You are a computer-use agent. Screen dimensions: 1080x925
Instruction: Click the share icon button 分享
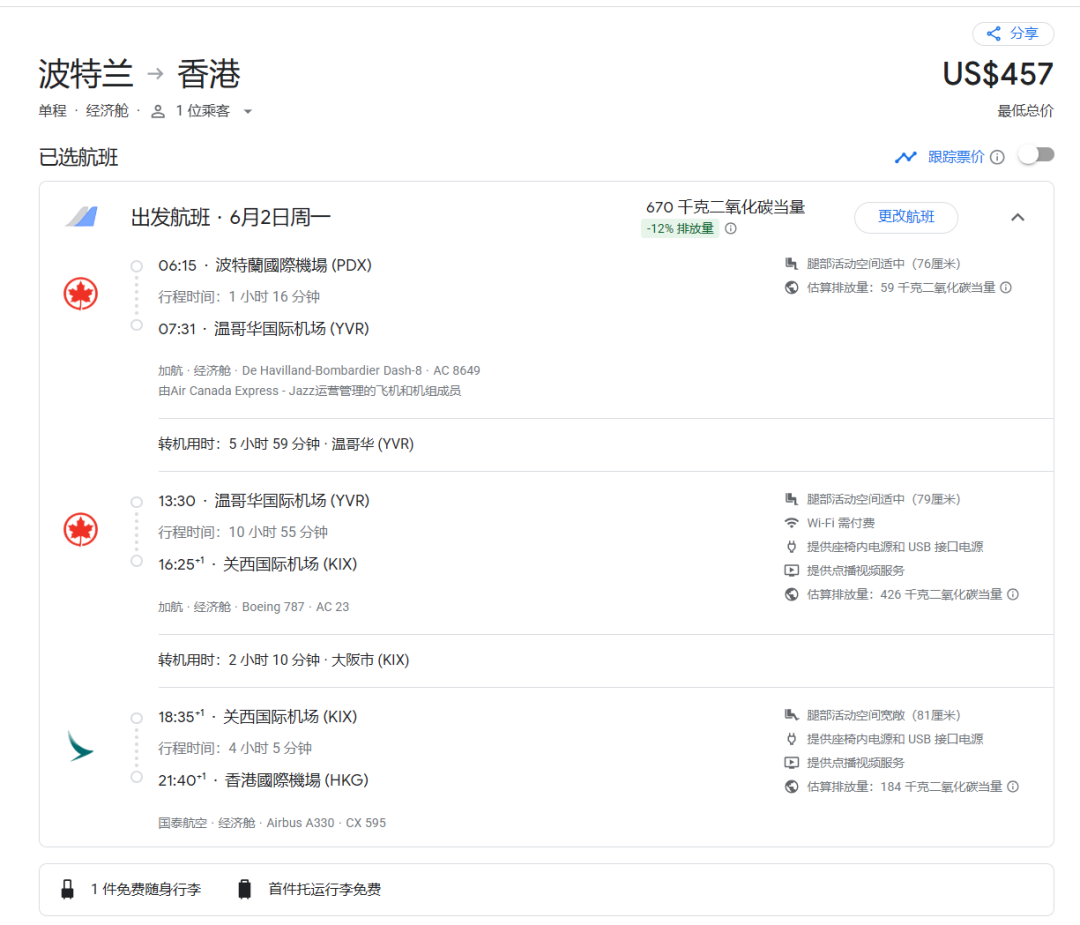[1012, 33]
